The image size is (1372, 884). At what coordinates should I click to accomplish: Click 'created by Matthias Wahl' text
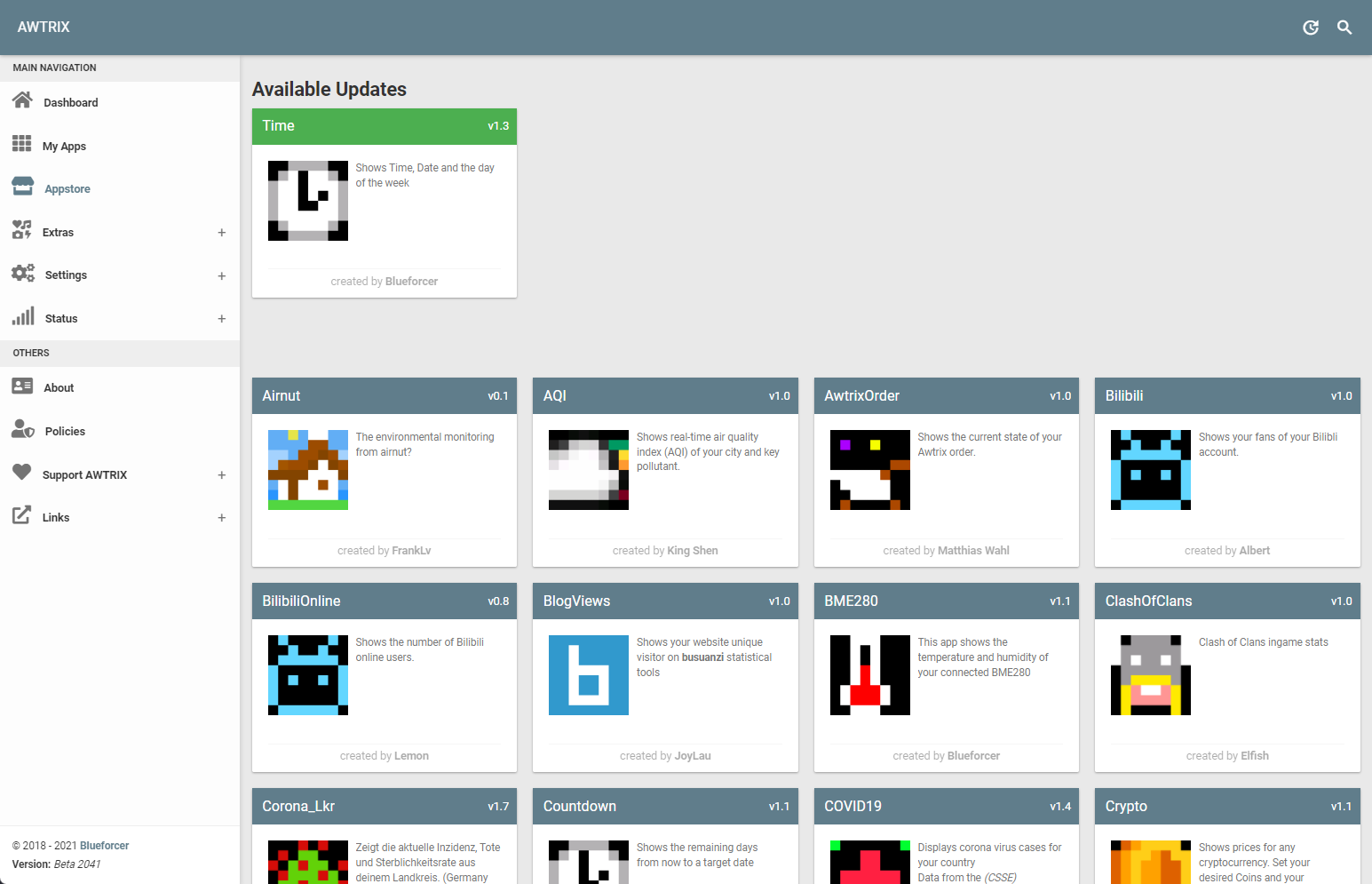click(947, 551)
